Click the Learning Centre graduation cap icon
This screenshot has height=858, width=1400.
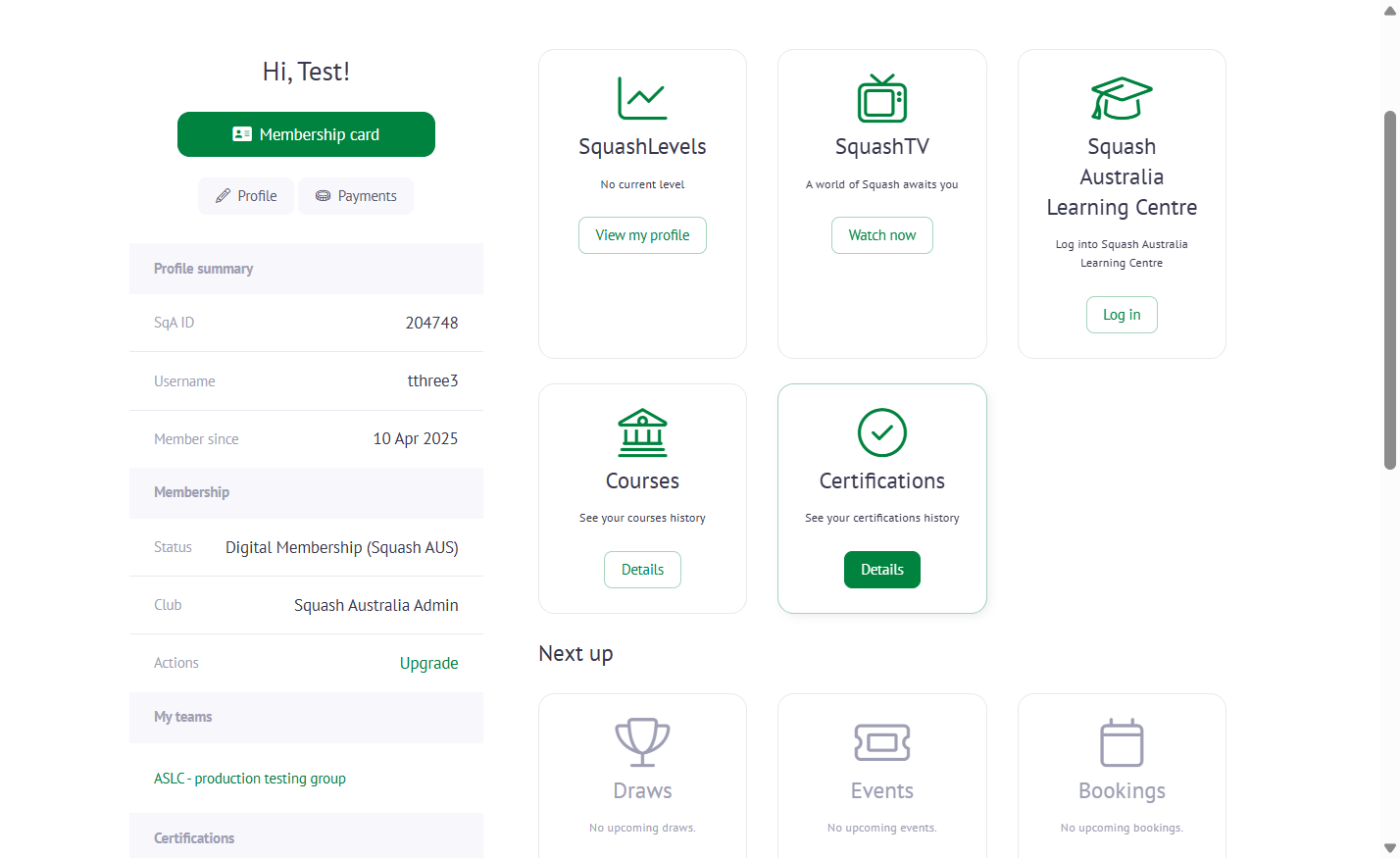1122,98
